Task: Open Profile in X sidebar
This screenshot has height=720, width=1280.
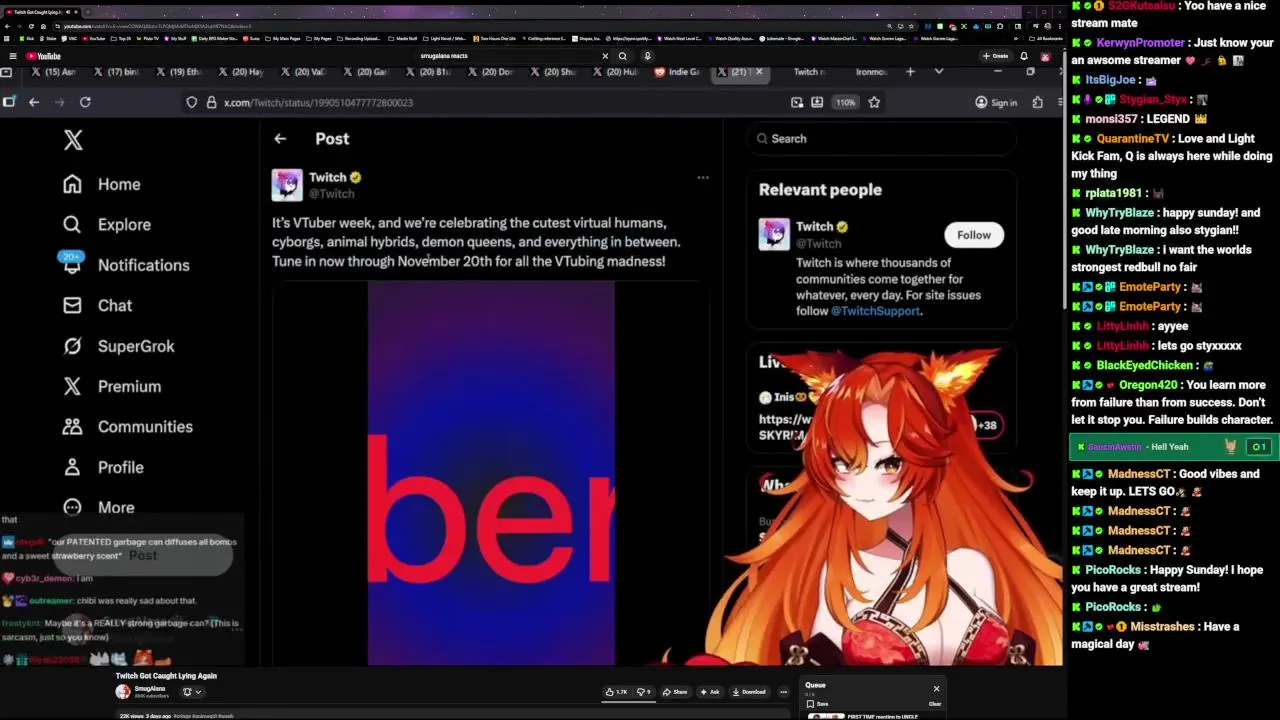Action: tap(103, 467)
